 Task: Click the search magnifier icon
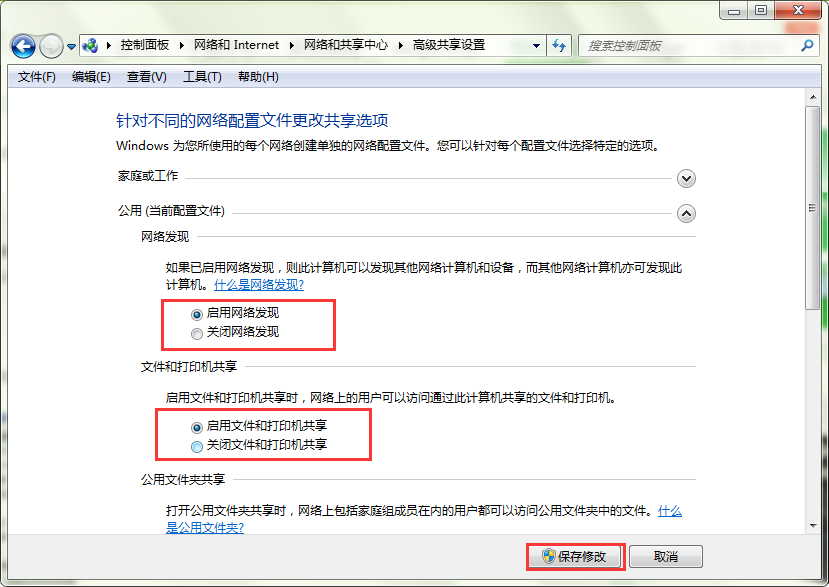click(808, 46)
